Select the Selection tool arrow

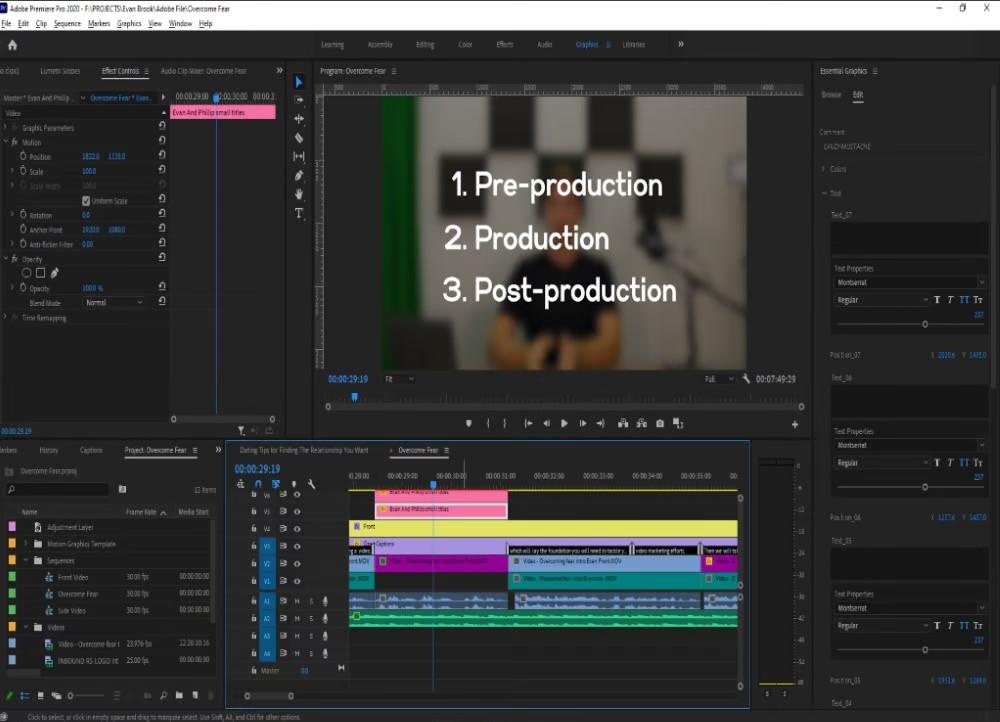tap(298, 82)
